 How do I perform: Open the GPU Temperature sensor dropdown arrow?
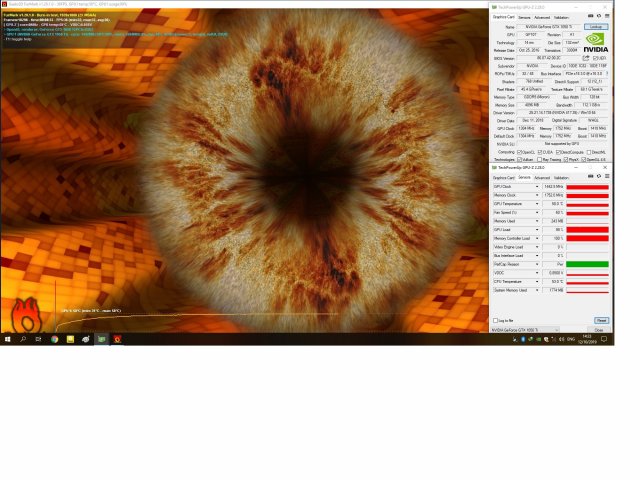[x=537, y=204]
